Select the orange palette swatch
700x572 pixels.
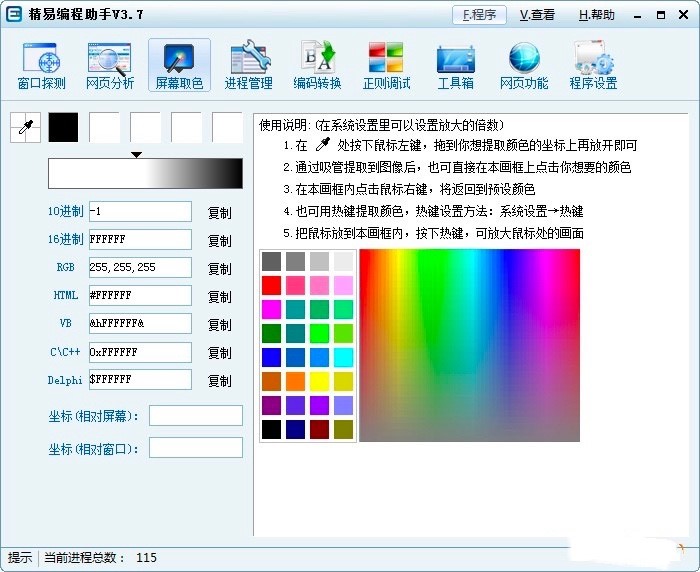point(296,382)
